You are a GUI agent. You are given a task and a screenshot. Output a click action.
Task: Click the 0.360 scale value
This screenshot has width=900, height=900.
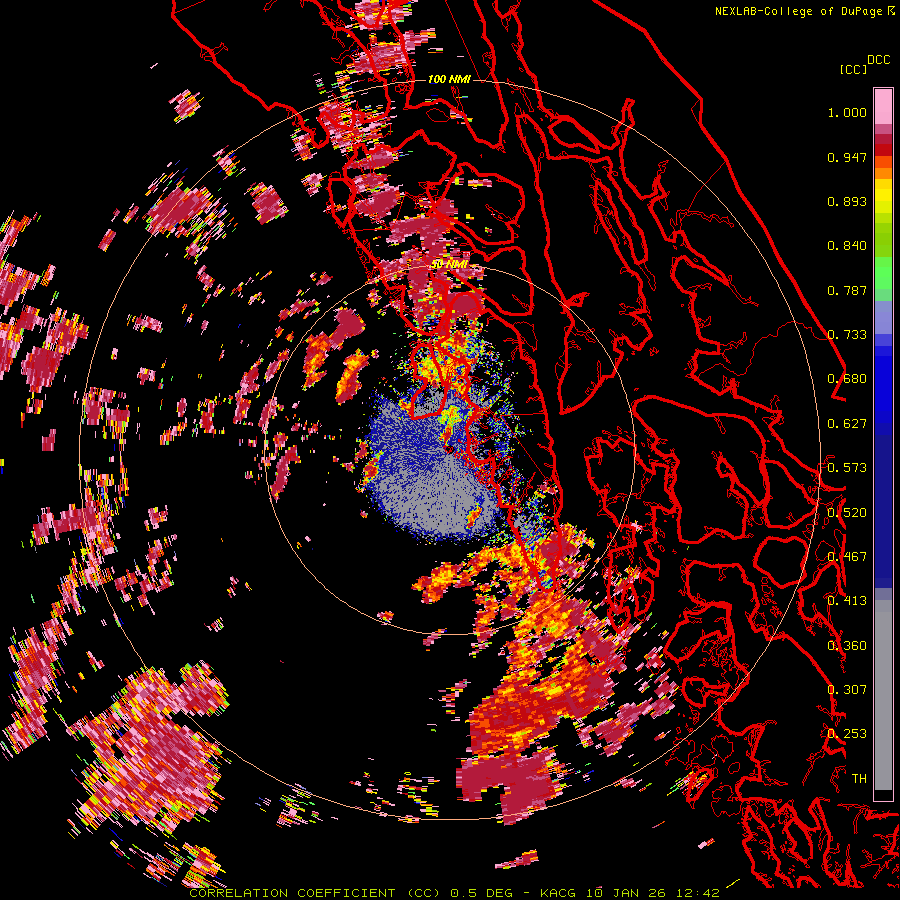pyautogui.click(x=847, y=646)
